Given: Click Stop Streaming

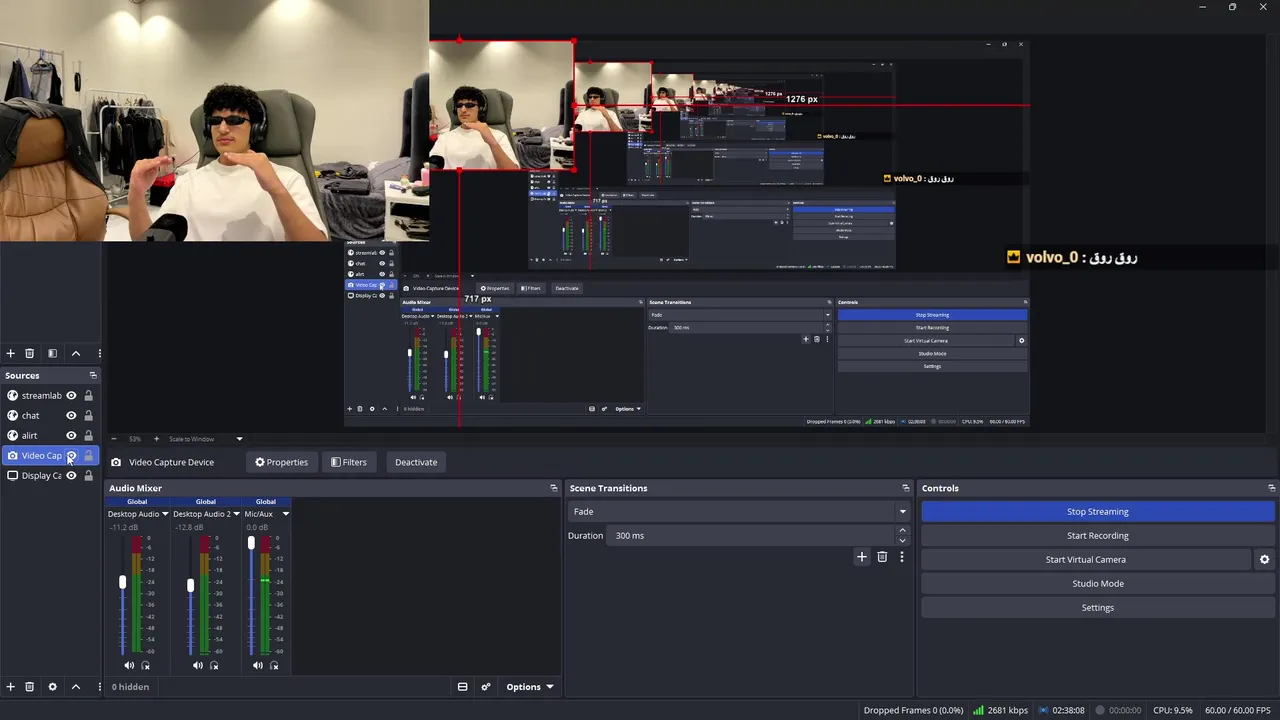Looking at the screenshot, I should (1098, 511).
